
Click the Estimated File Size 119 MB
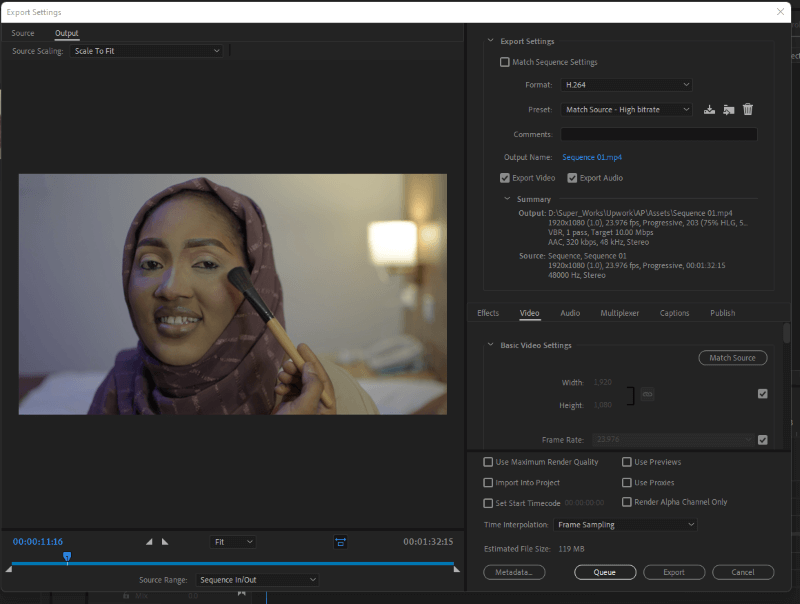coord(571,549)
